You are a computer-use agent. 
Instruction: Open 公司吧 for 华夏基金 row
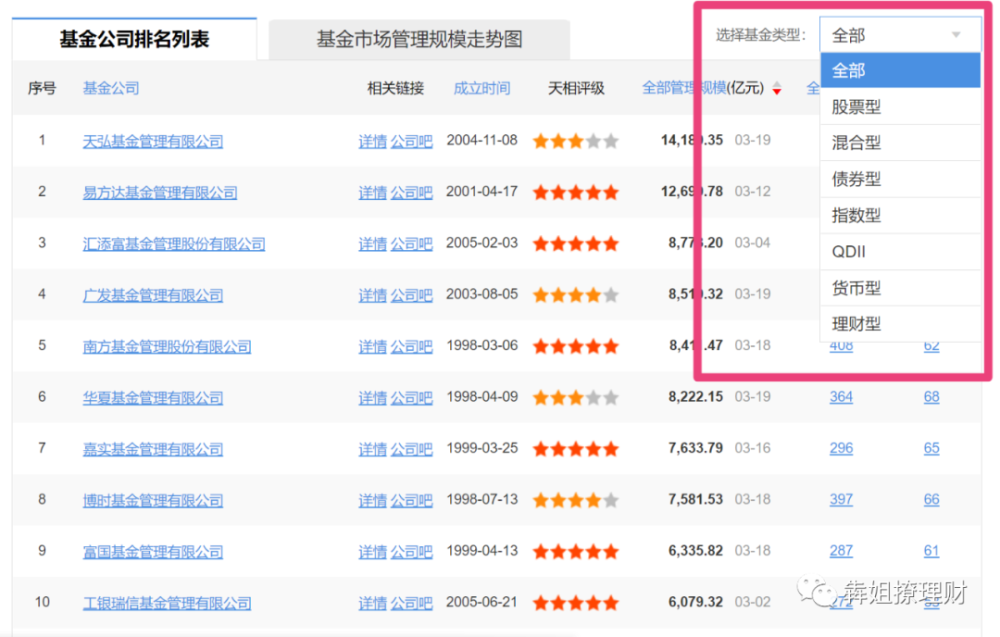tap(411, 398)
